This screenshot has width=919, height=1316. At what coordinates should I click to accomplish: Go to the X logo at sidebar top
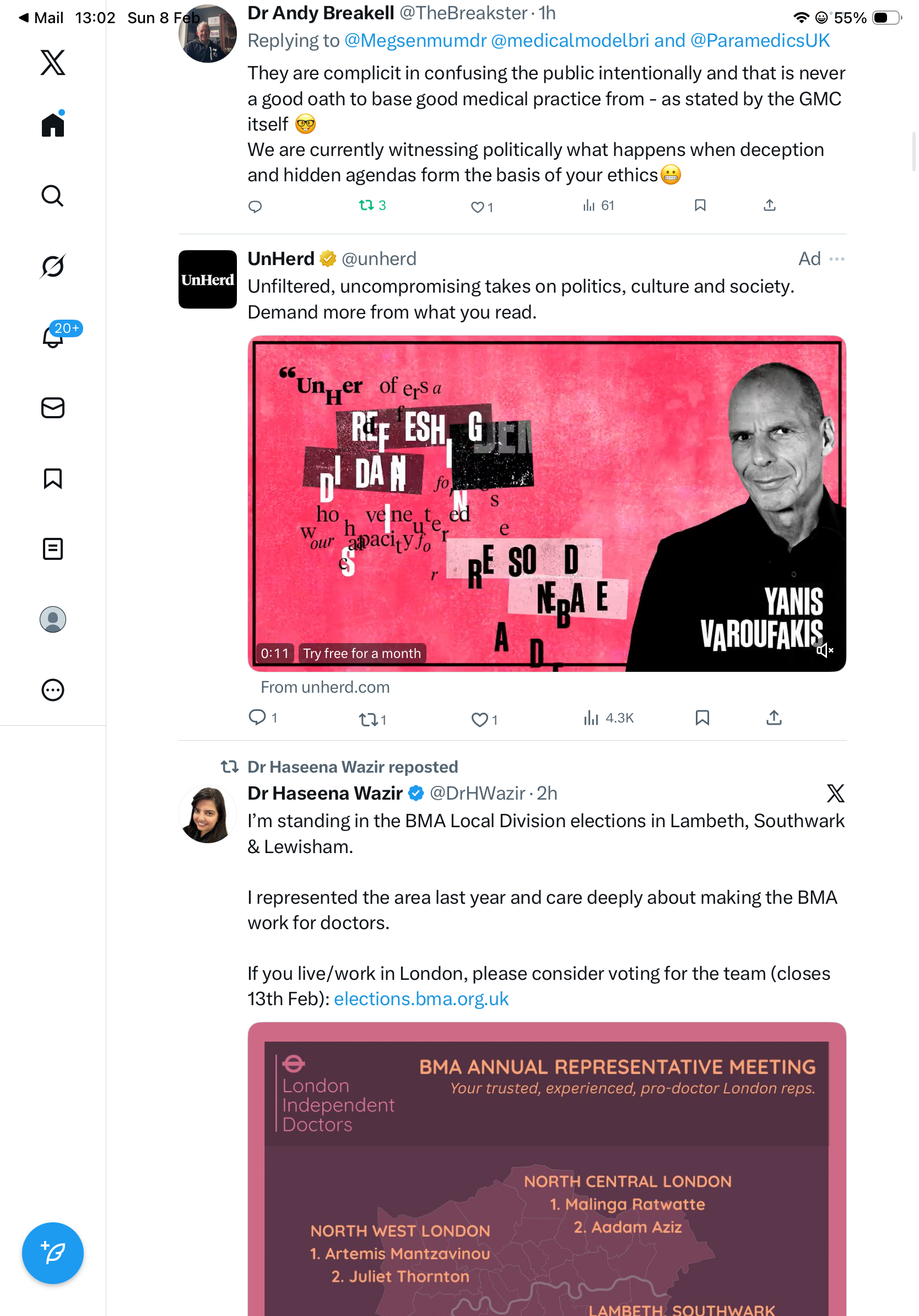coord(53,62)
